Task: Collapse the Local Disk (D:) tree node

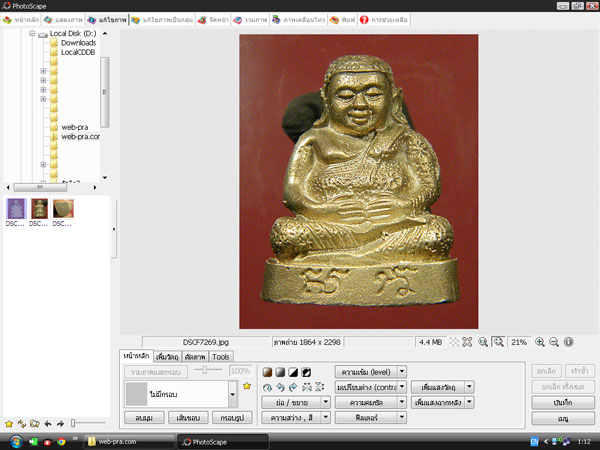Action: tap(32, 33)
